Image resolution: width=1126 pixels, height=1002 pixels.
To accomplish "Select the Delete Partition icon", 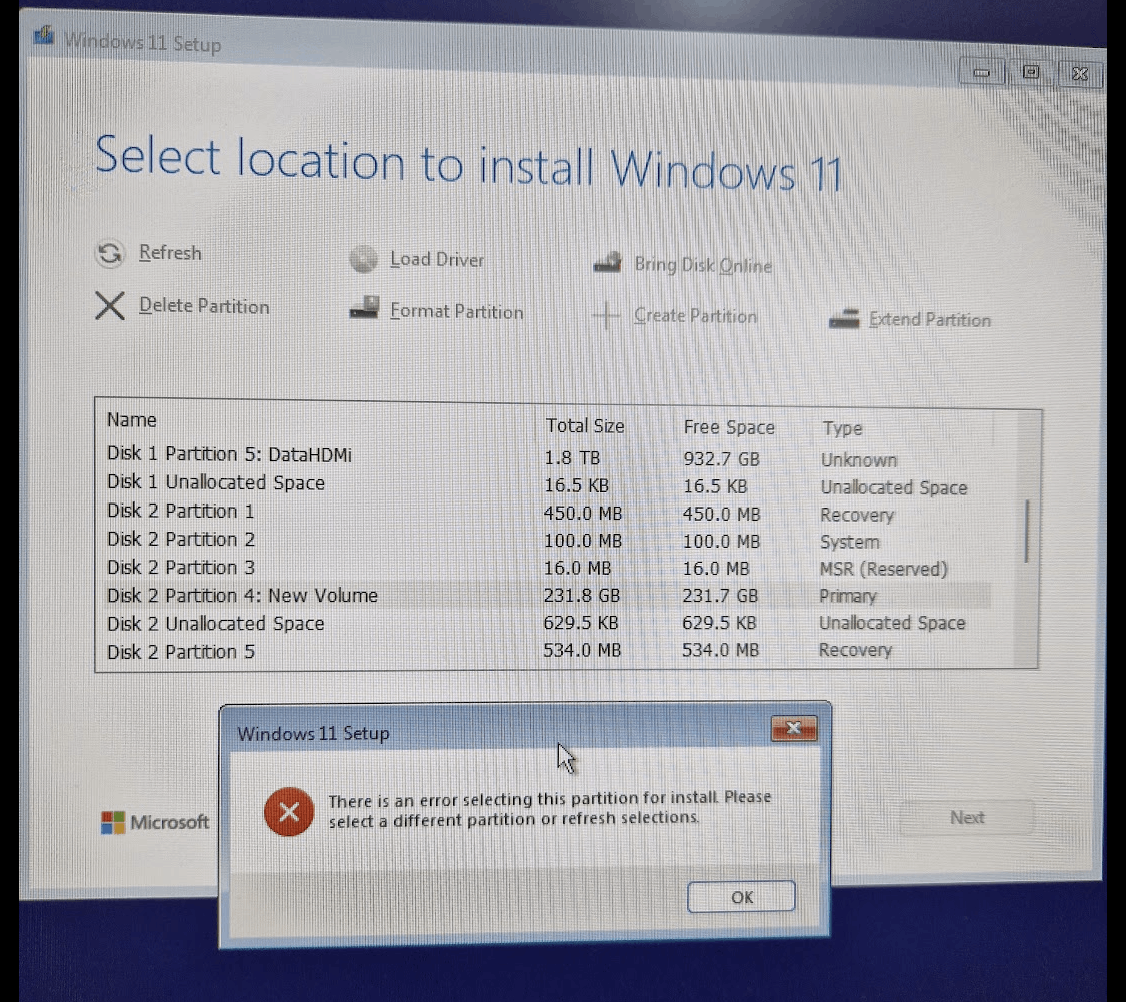I will pos(110,306).
